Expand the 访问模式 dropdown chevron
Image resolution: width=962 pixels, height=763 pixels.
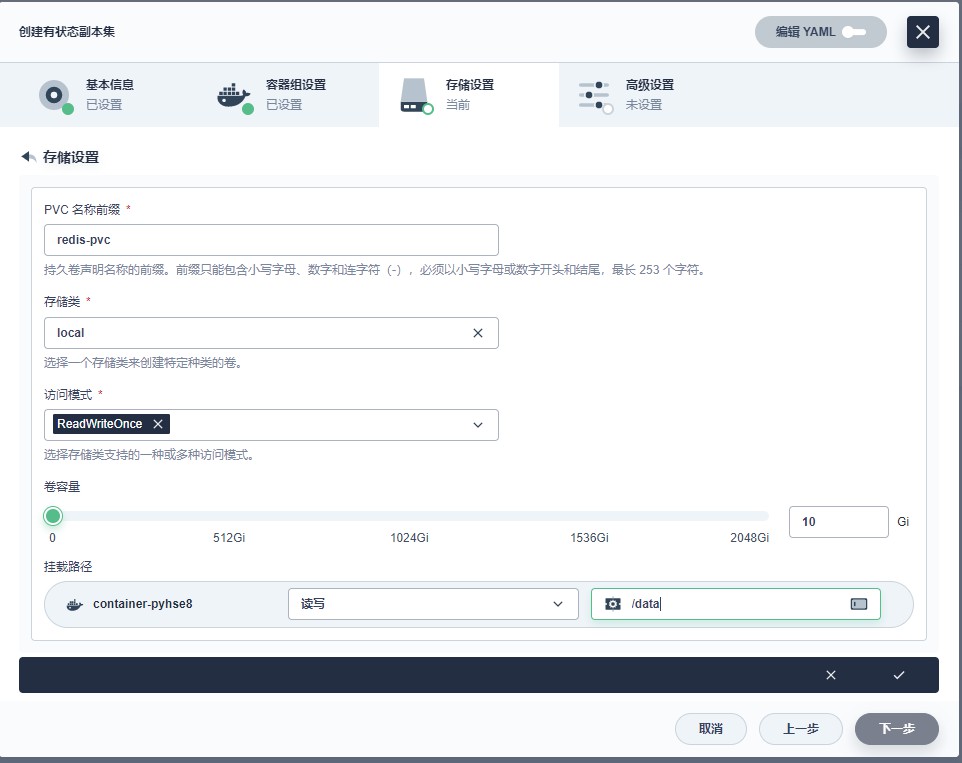[477, 425]
